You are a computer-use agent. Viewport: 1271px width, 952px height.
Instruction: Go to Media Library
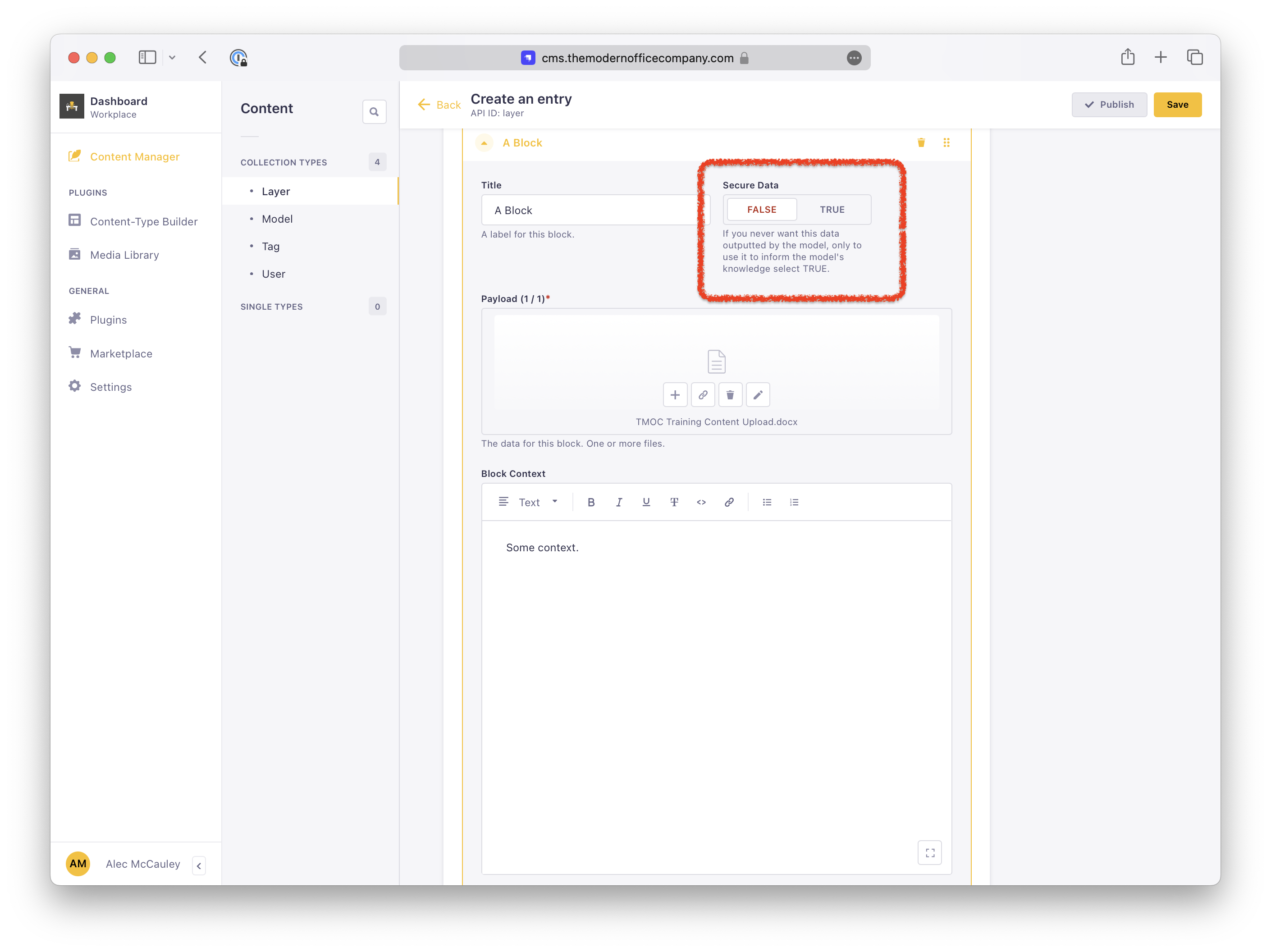124,255
